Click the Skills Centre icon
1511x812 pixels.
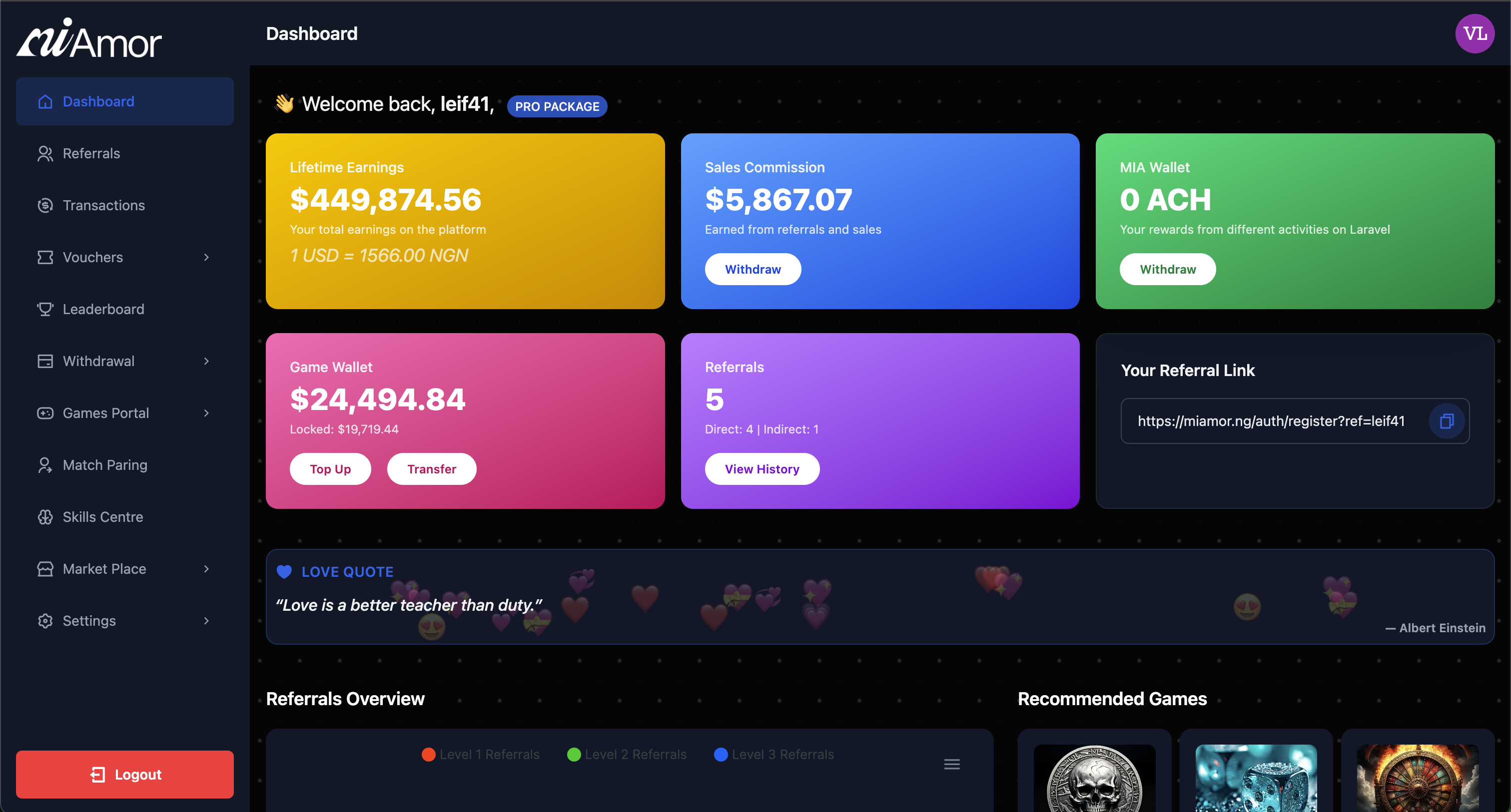(45, 516)
